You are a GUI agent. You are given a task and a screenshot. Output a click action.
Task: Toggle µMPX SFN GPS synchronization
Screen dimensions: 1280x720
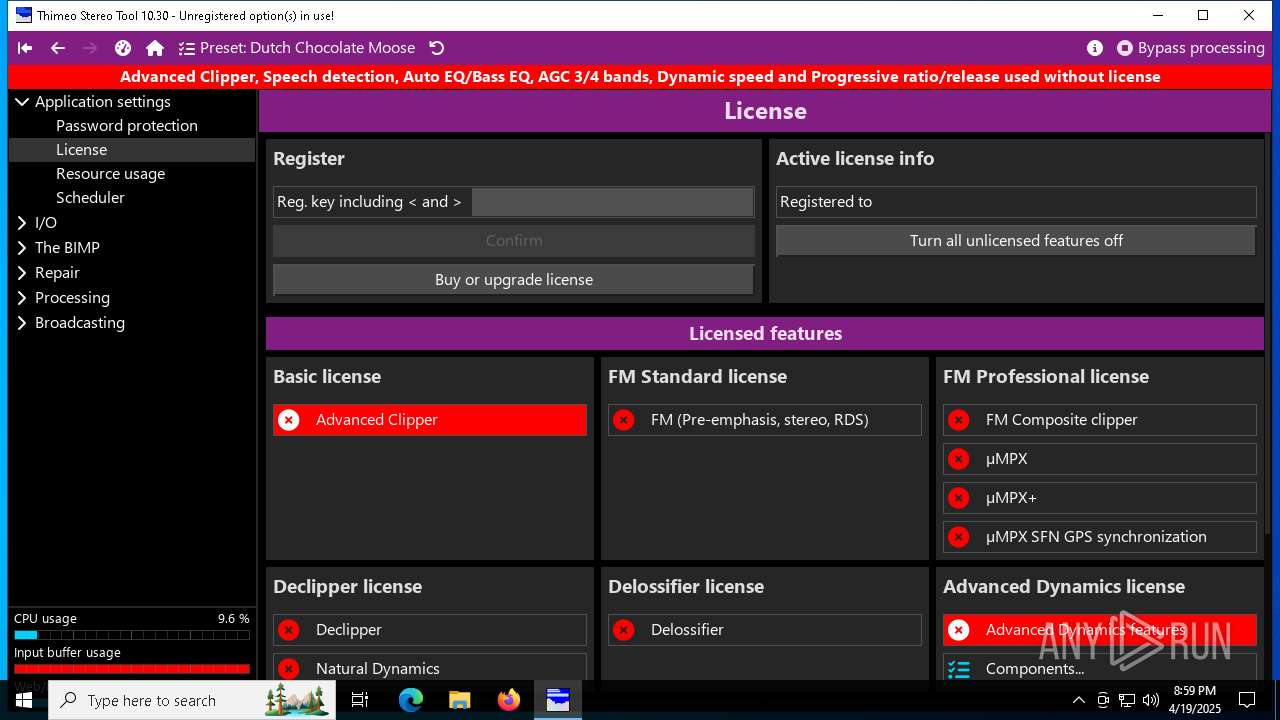pos(1100,537)
